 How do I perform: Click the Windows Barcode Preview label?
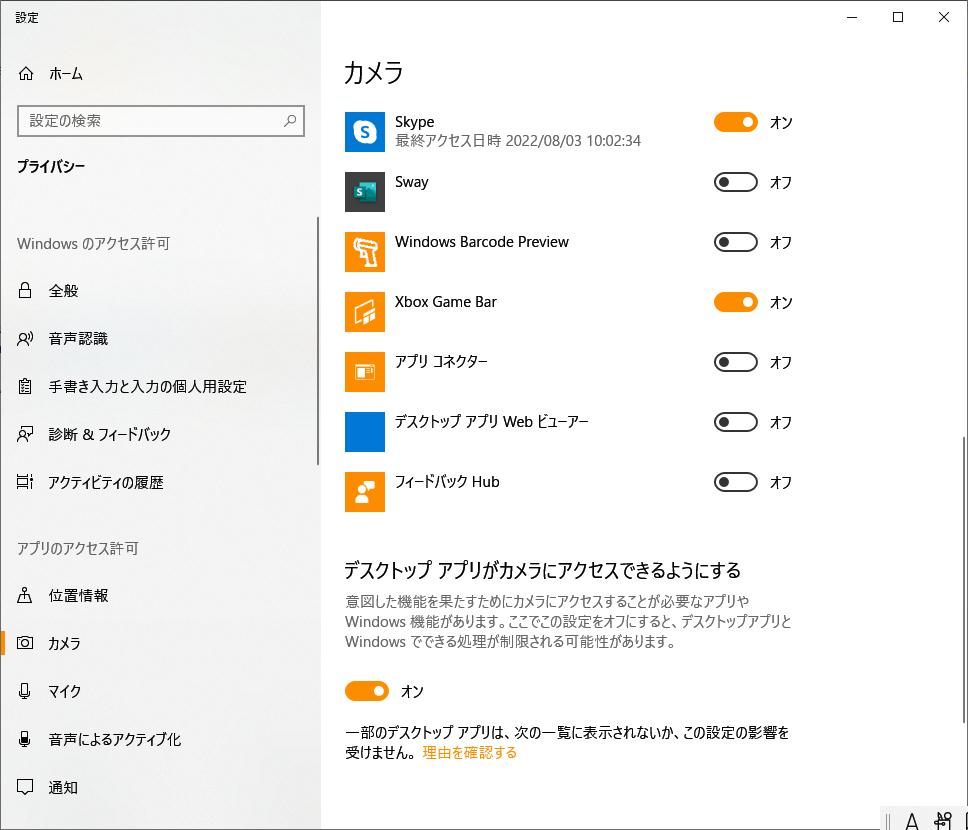pos(482,241)
